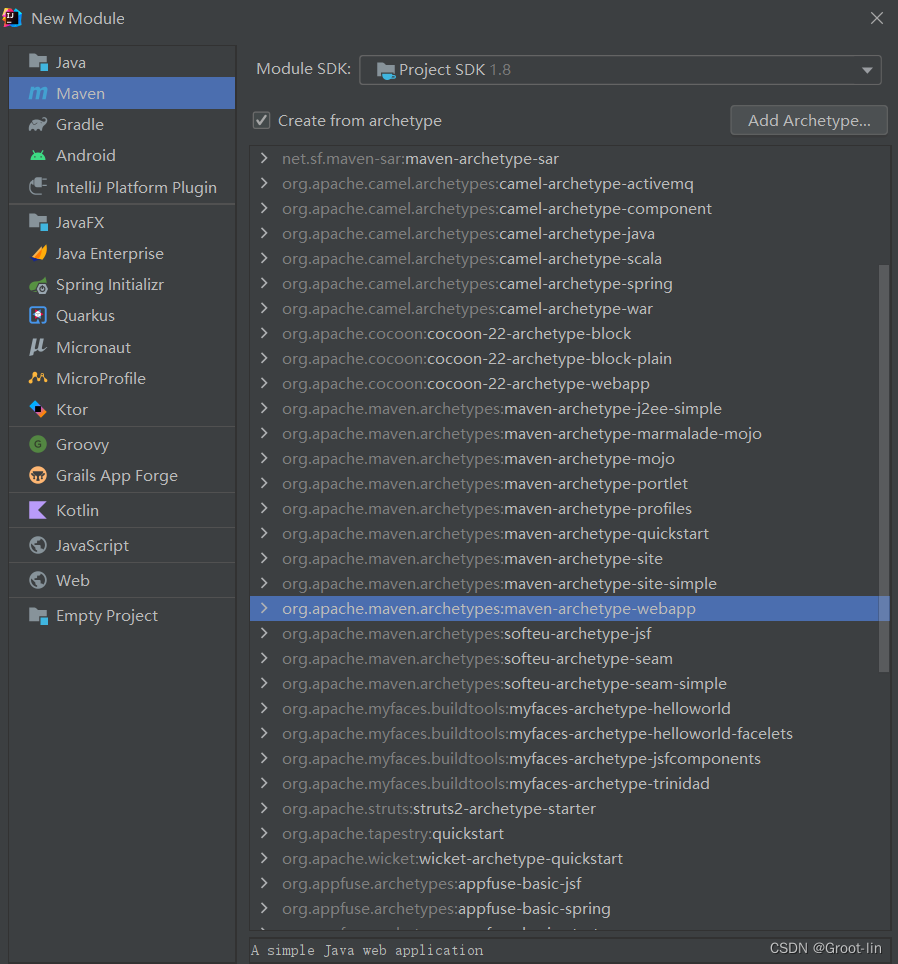The width and height of the screenshot is (898, 964).
Task: Select softeu-archetype-jsf row
Action: click(x=570, y=634)
